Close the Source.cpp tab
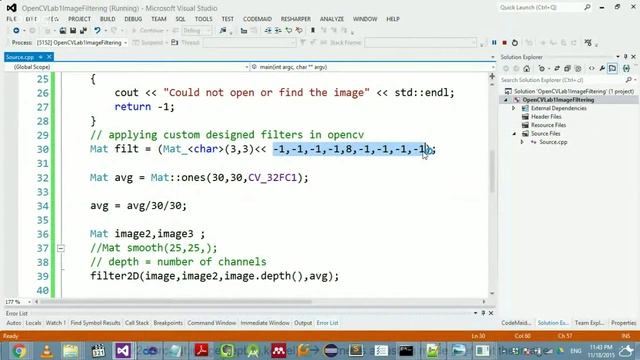640x360 pixels. (x=49, y=57)
